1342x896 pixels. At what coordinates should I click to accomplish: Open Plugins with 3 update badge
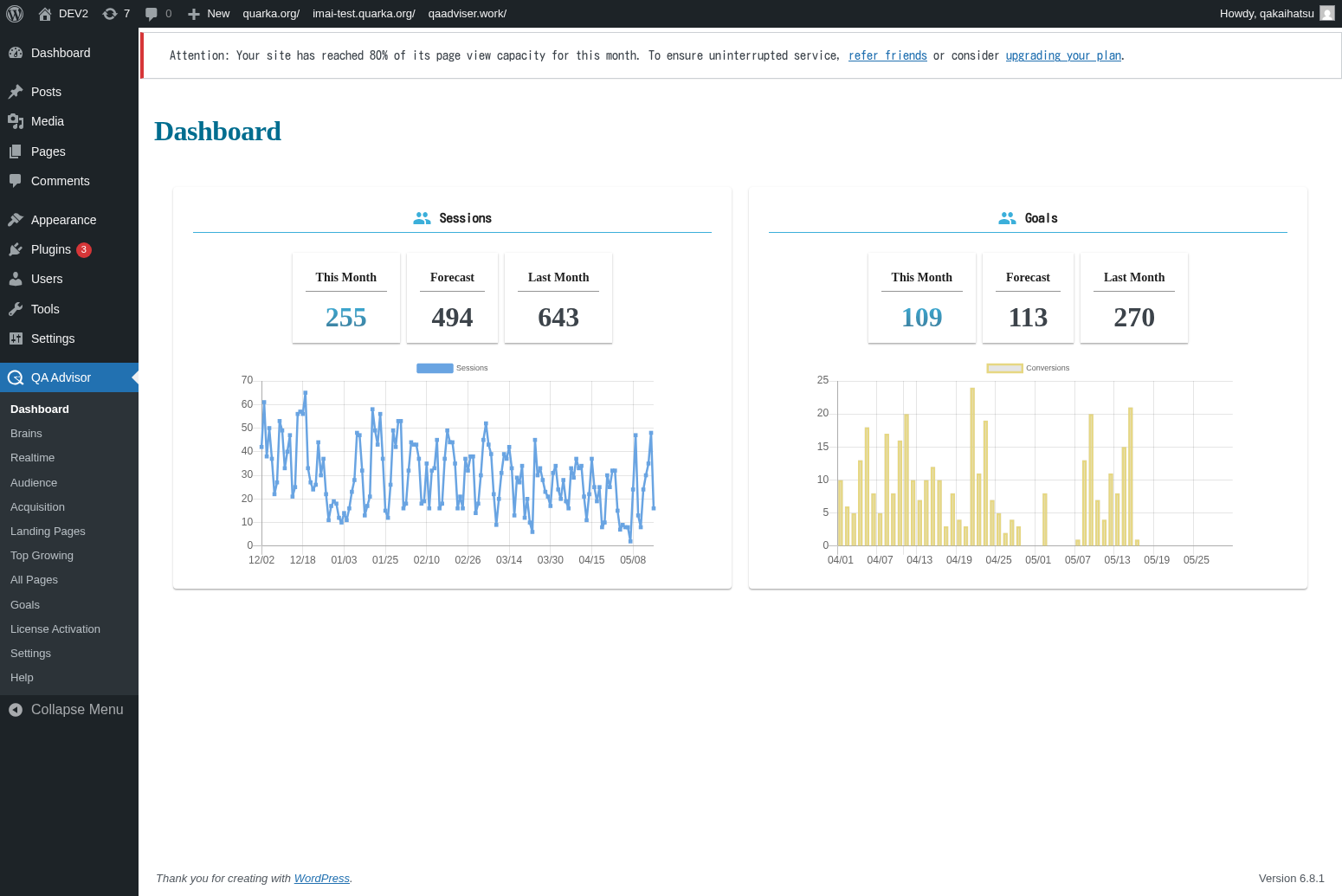pyautogui.click(x=51, y=249)
